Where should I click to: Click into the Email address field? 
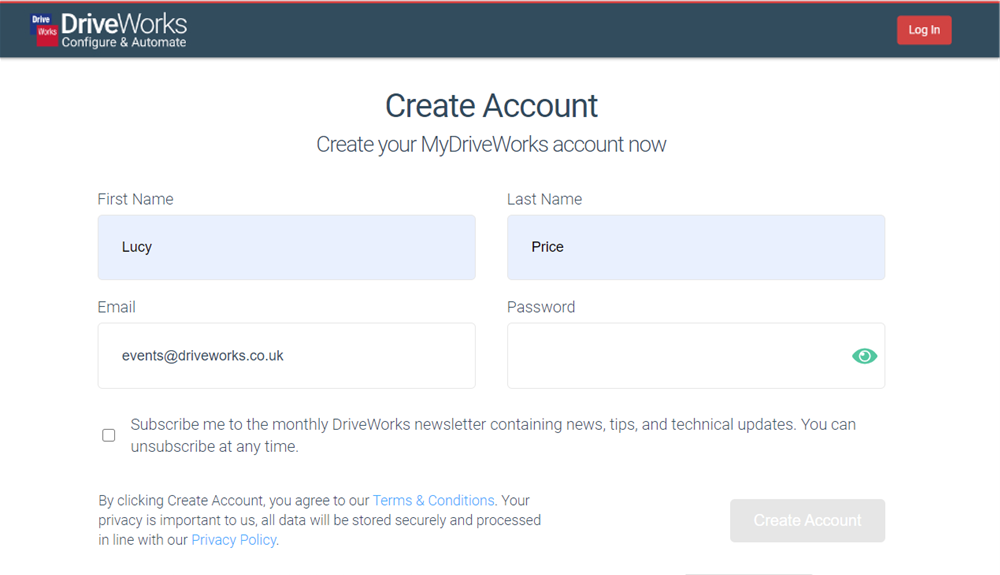click(x=286, y=356)
